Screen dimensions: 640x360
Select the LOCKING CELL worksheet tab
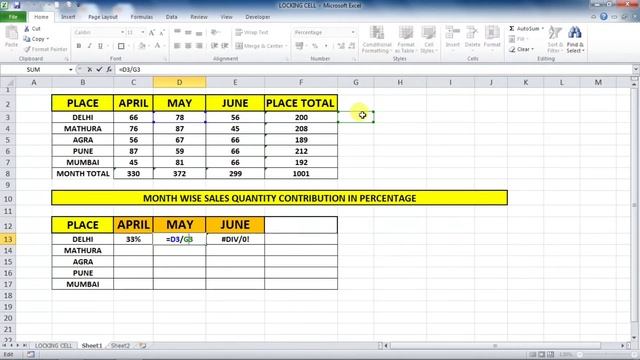pos(53,346)
